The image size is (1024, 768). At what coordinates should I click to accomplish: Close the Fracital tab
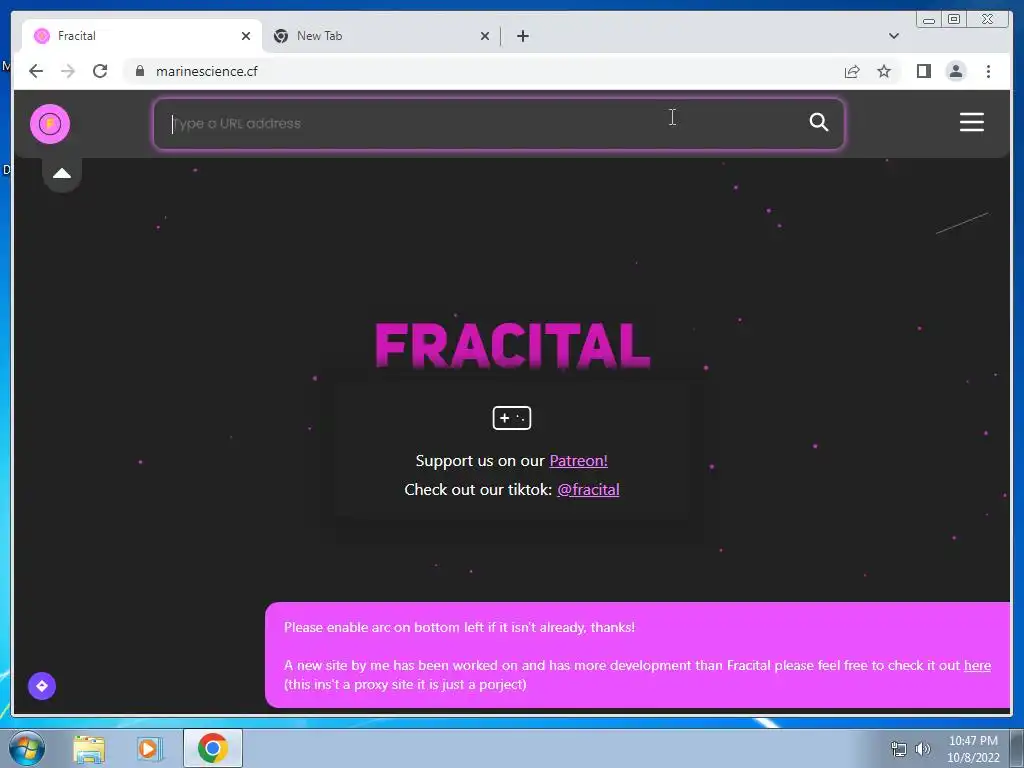pos(246,36)
